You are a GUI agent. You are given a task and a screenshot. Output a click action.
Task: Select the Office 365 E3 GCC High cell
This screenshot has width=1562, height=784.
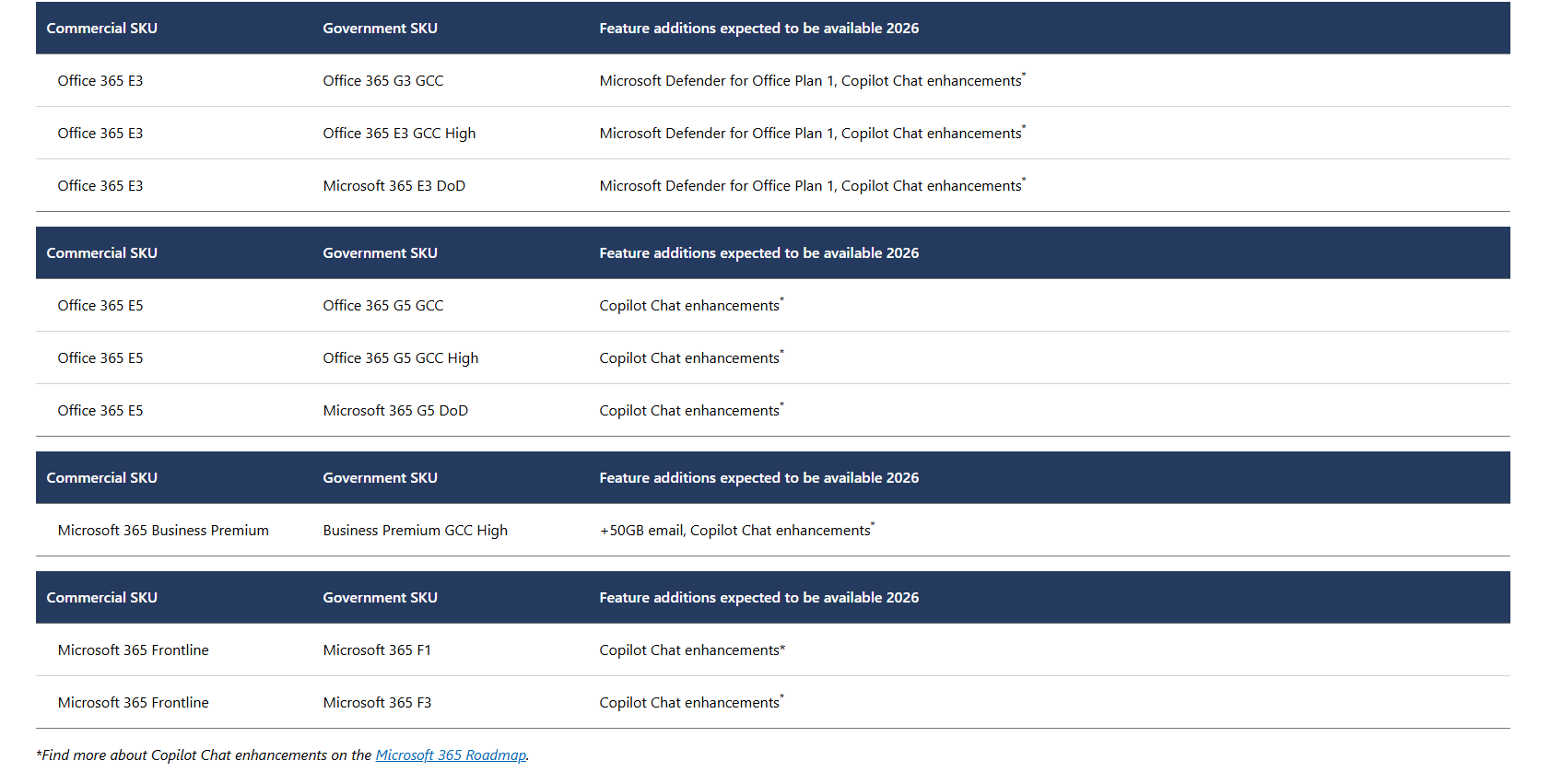[x=399, y=134]
